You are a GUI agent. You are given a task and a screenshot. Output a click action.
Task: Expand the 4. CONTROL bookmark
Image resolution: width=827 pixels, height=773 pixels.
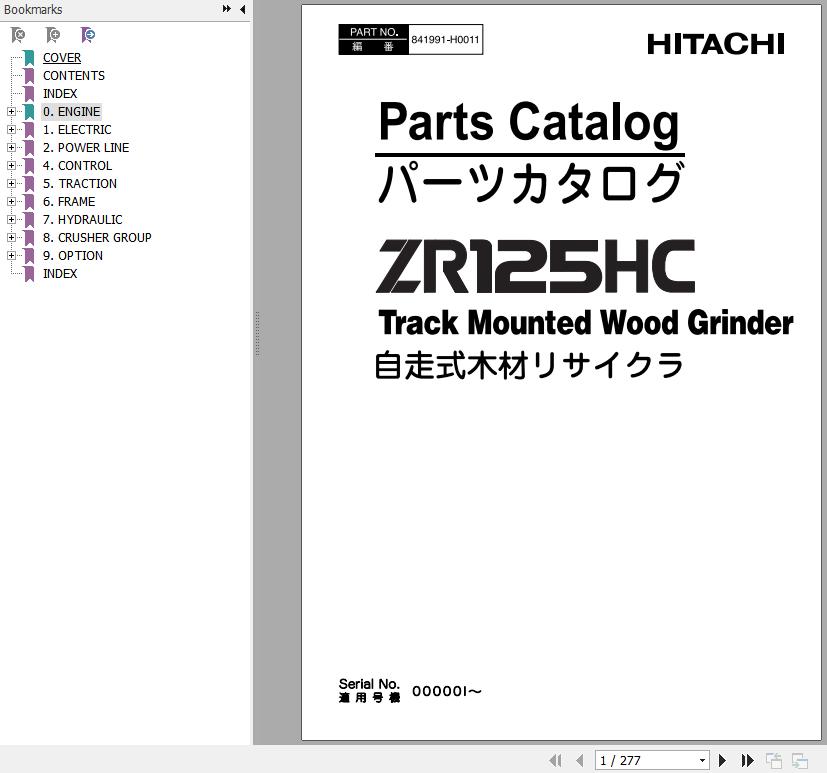coord(11,166)
